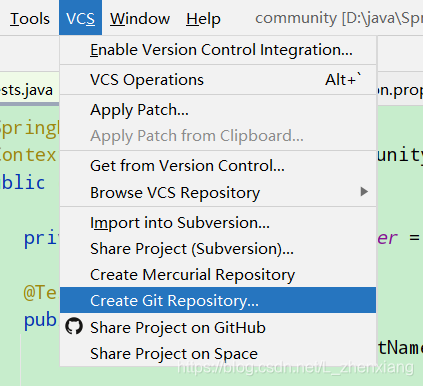This screenshot has width=423, height=386.
Task: Open the Tools menu
Action: 30,19
